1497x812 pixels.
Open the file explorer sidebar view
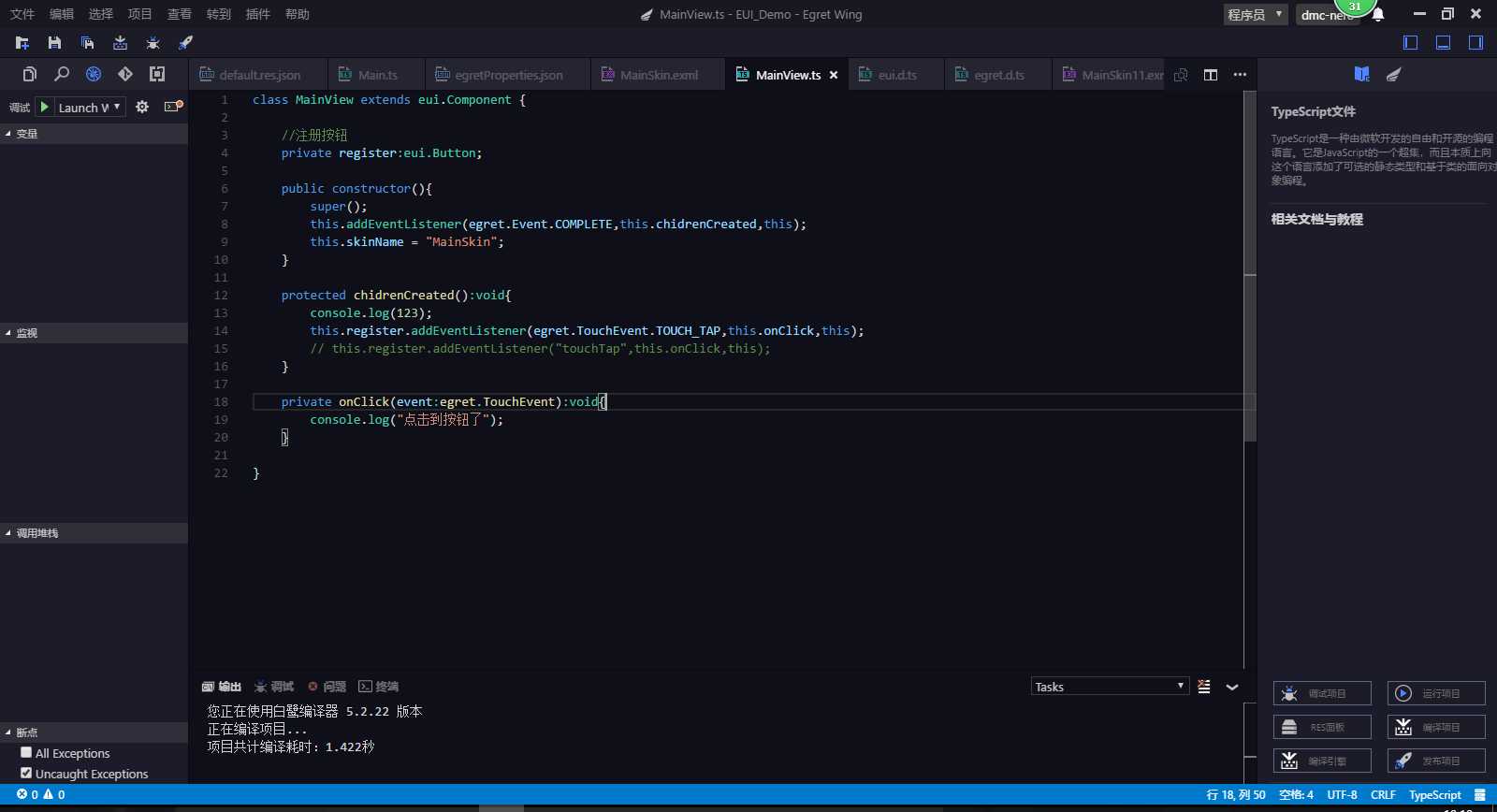click(x=30, y=74)
